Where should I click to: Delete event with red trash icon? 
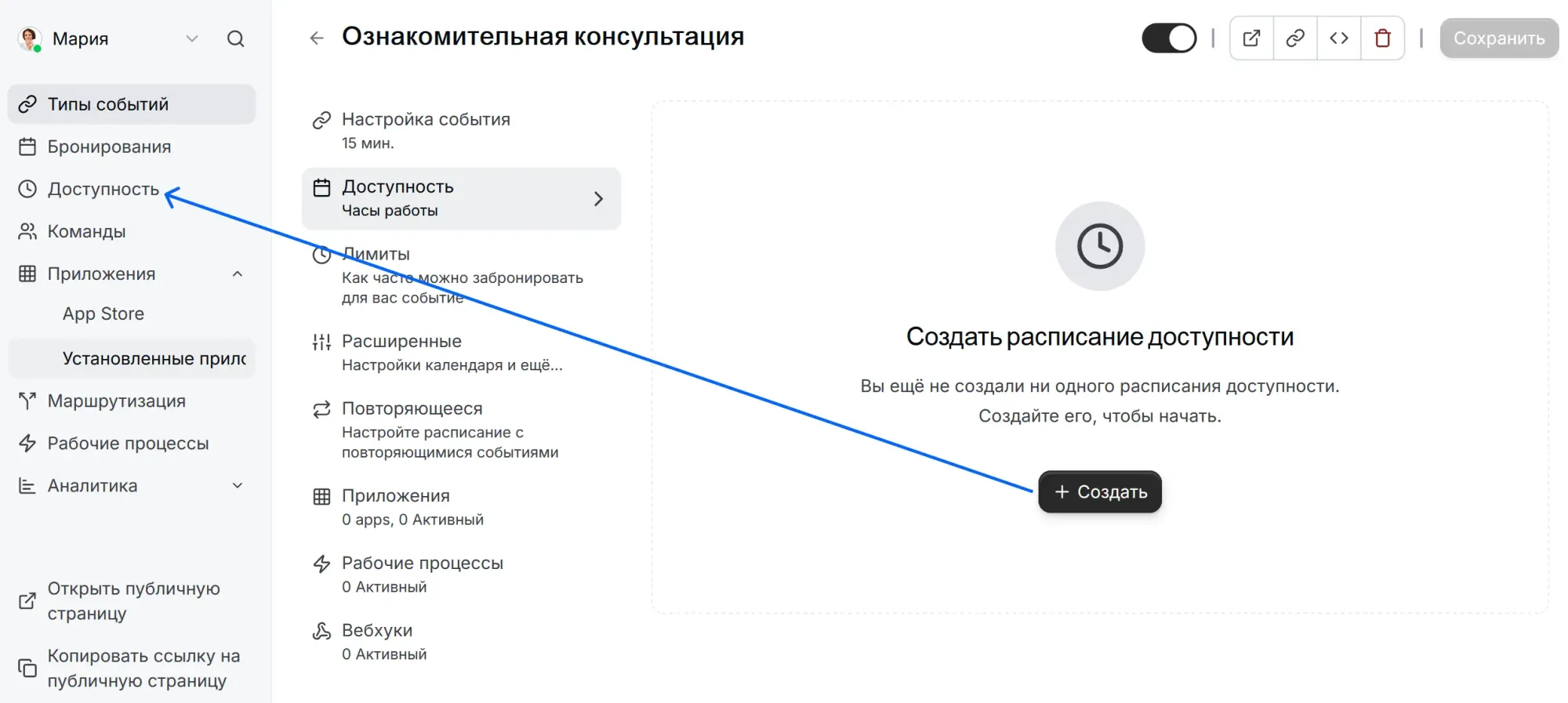pyautogui.click(x=1382, y=38)
